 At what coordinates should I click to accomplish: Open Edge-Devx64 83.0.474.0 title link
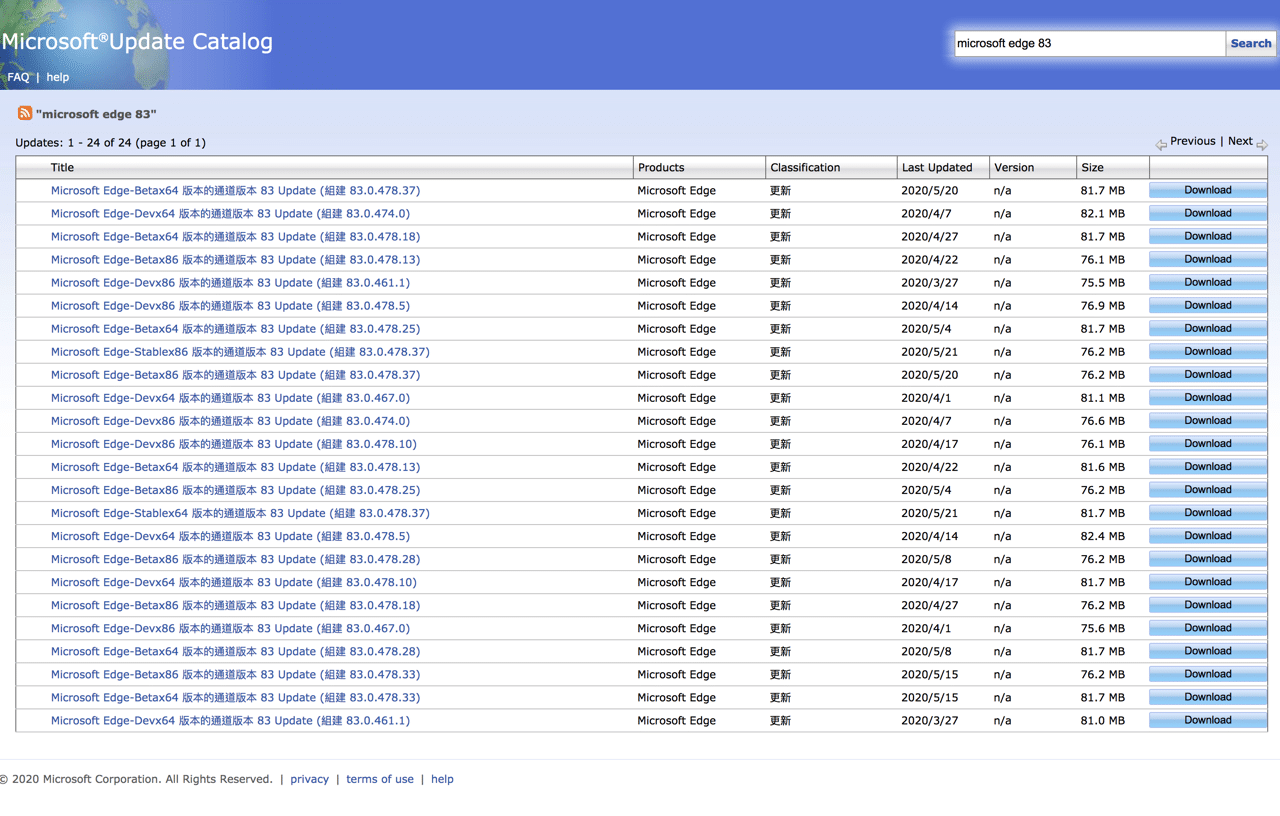coord(230,213)
